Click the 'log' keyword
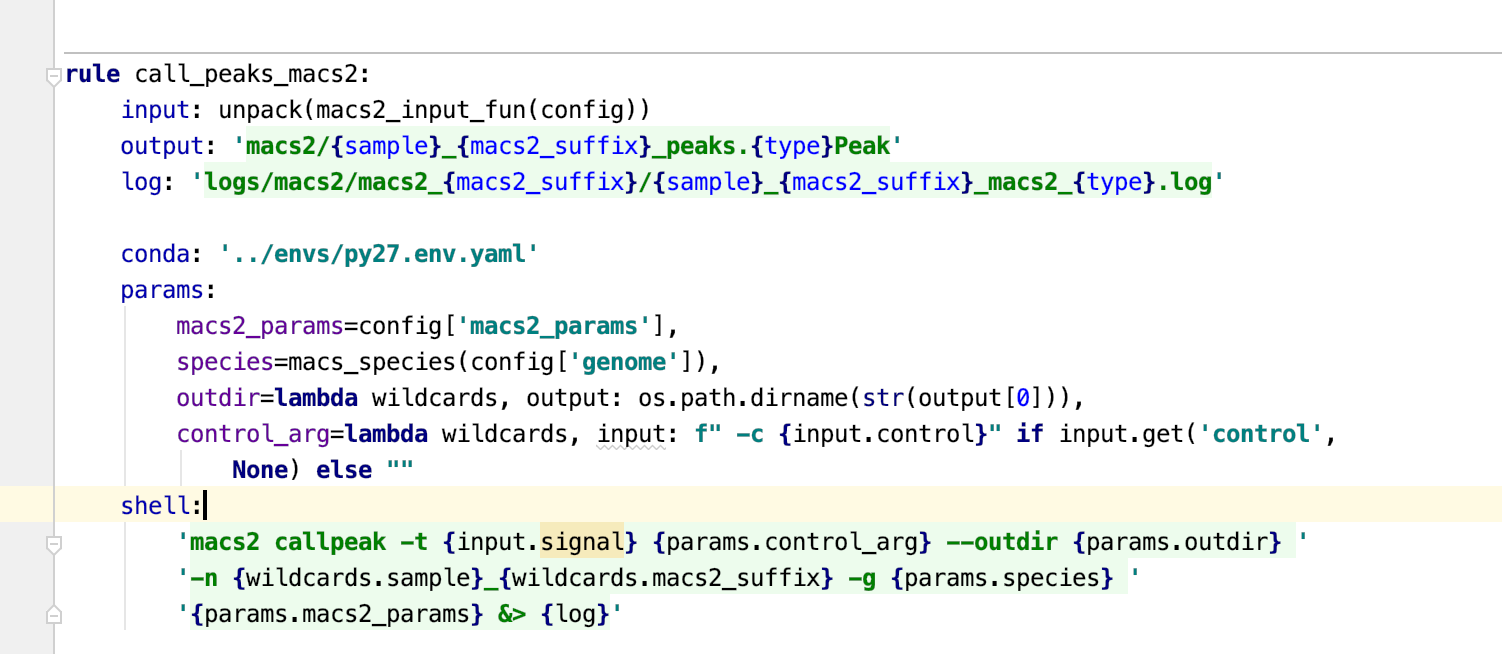The width and height of the screenshot is (1502, 654). [x=141, y=182]
